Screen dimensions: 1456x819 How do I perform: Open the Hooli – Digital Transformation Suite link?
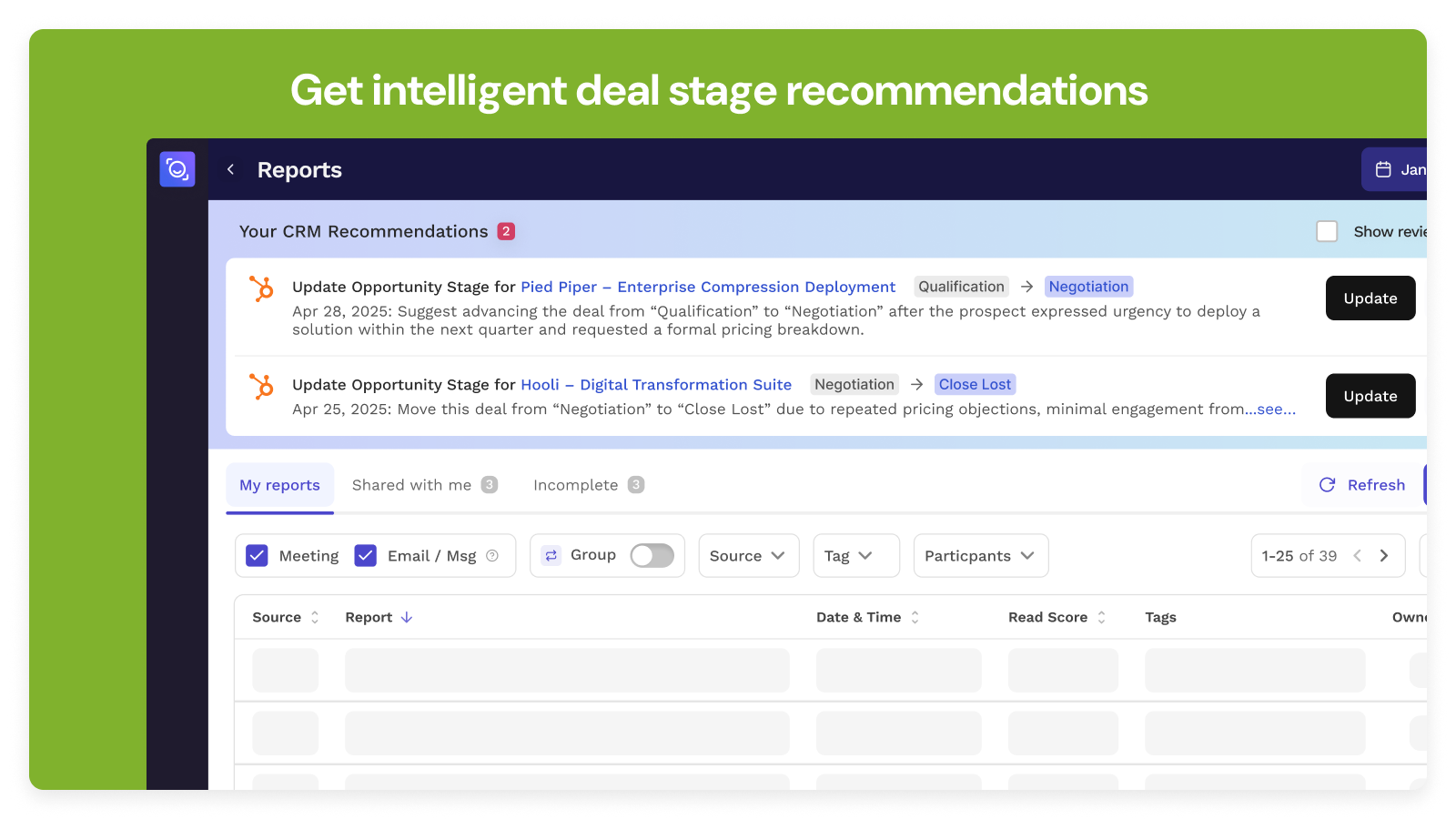click(655, 385)
